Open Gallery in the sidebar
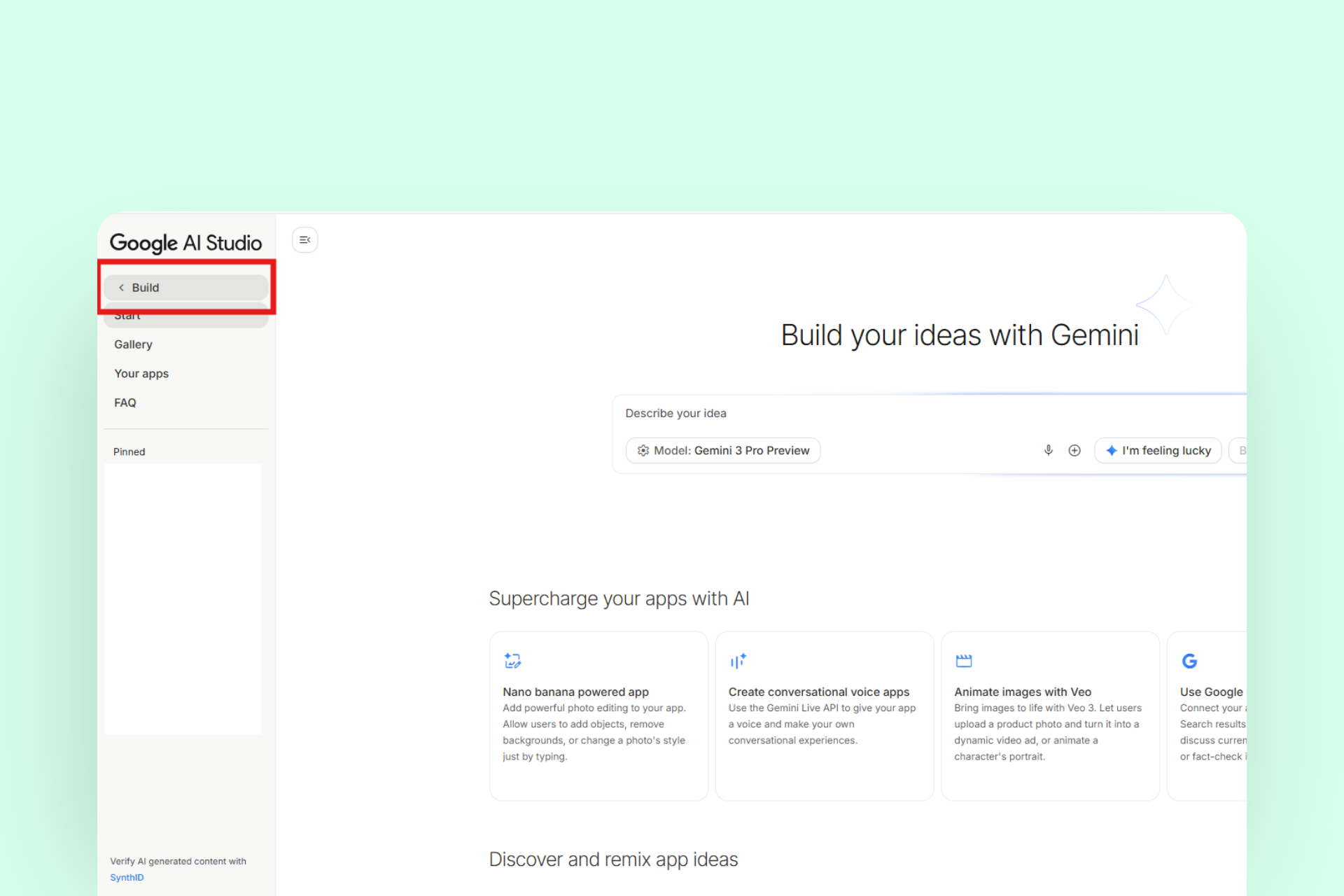Viewport: 1344px width, 896px height. point(133,344)
